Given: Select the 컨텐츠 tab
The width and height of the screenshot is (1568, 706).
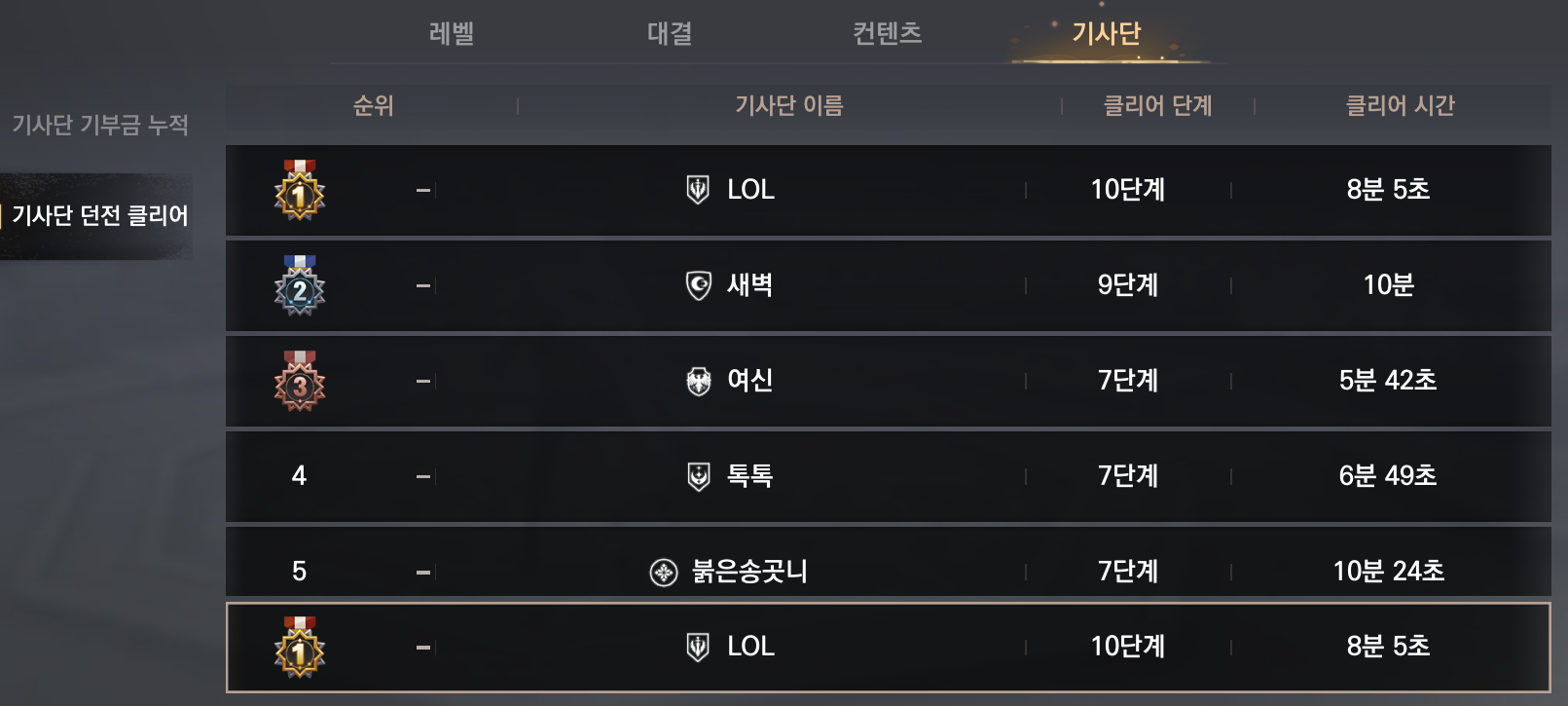Looking at the screenshot, I should click(887, 34).
